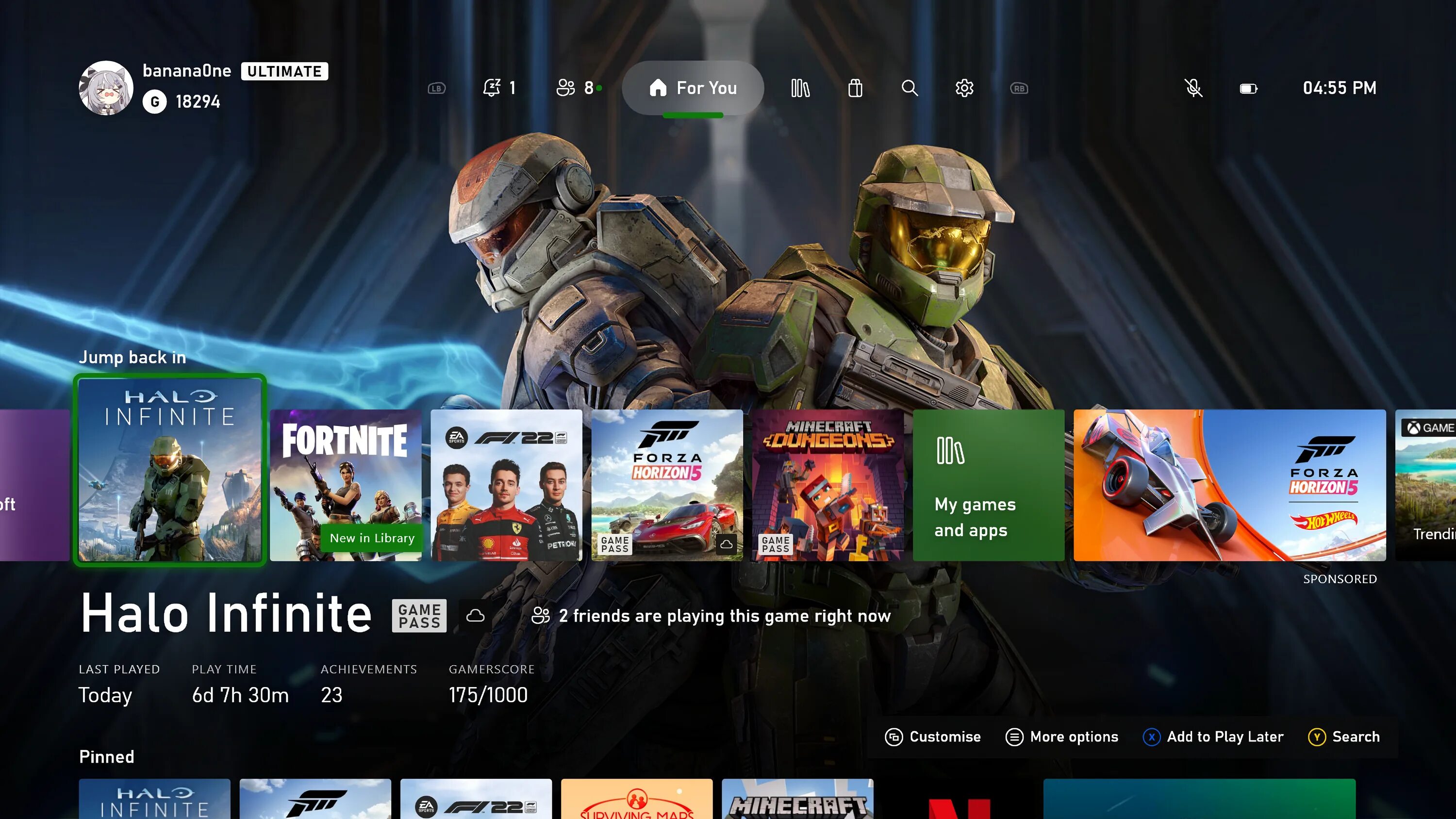
Task: Open Xbox settings menu
Action: (x=963, y=87)
